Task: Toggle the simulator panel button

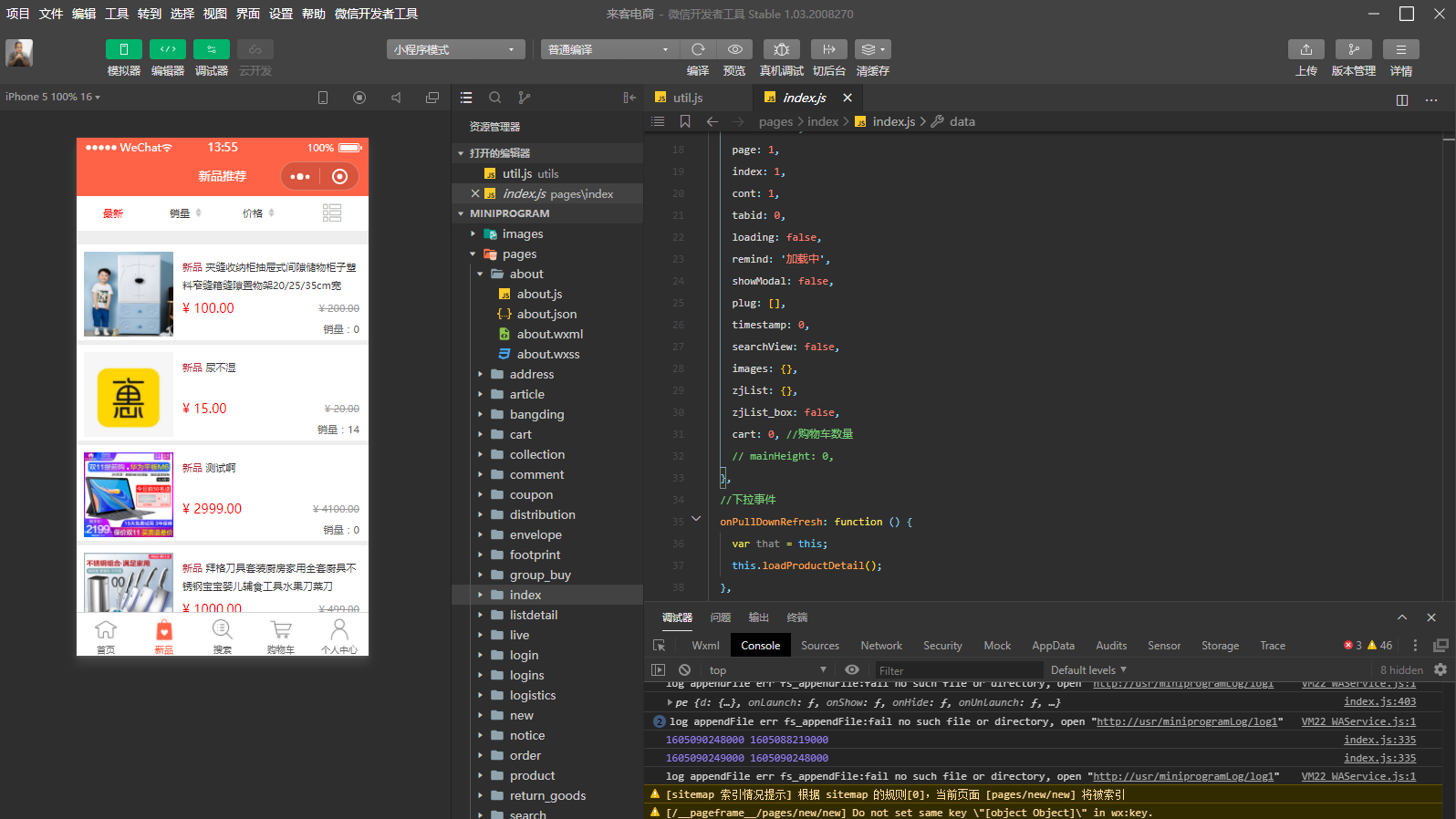Action: click(x=123, y=49)
